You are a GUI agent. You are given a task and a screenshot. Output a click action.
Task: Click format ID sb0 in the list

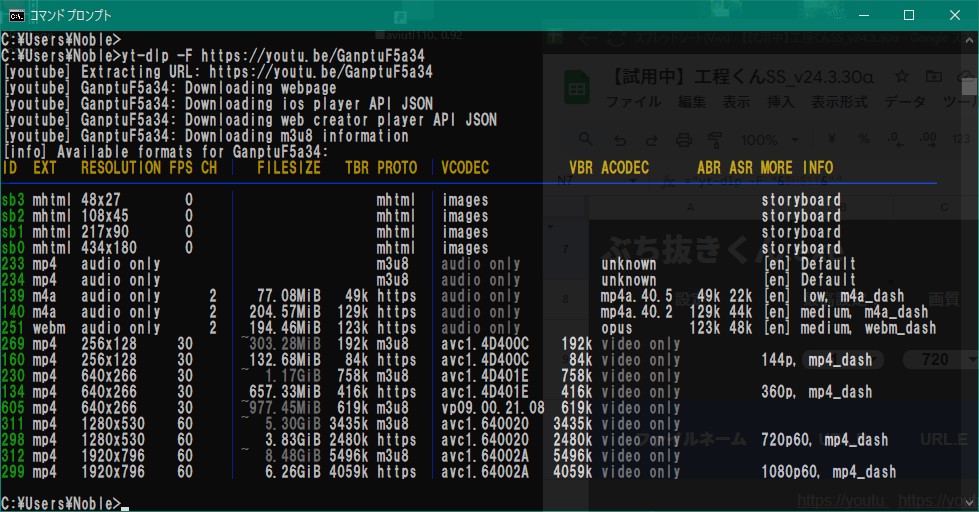coord(13,248)
